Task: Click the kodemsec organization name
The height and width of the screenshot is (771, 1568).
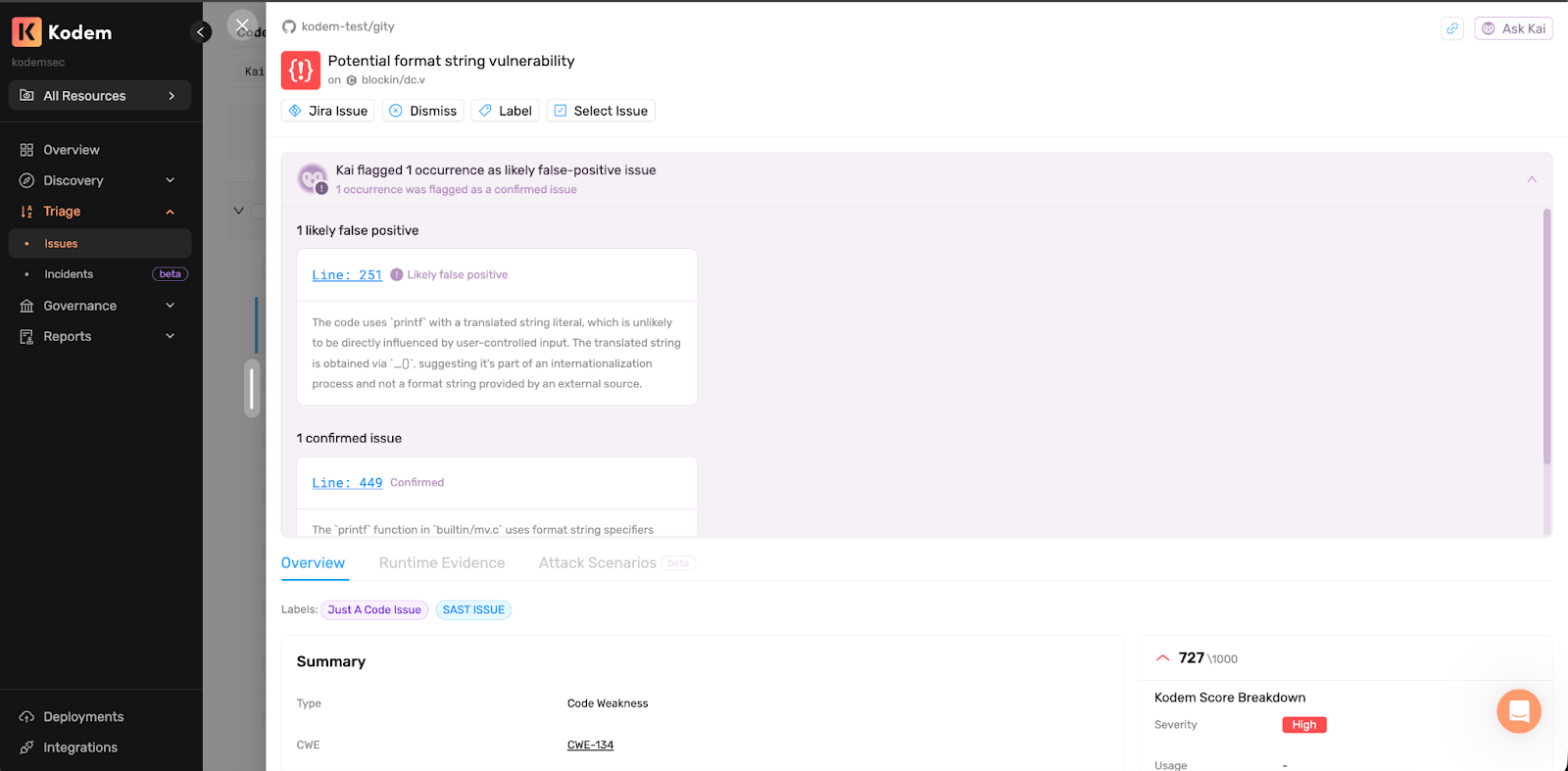Action: click(38, 63)
